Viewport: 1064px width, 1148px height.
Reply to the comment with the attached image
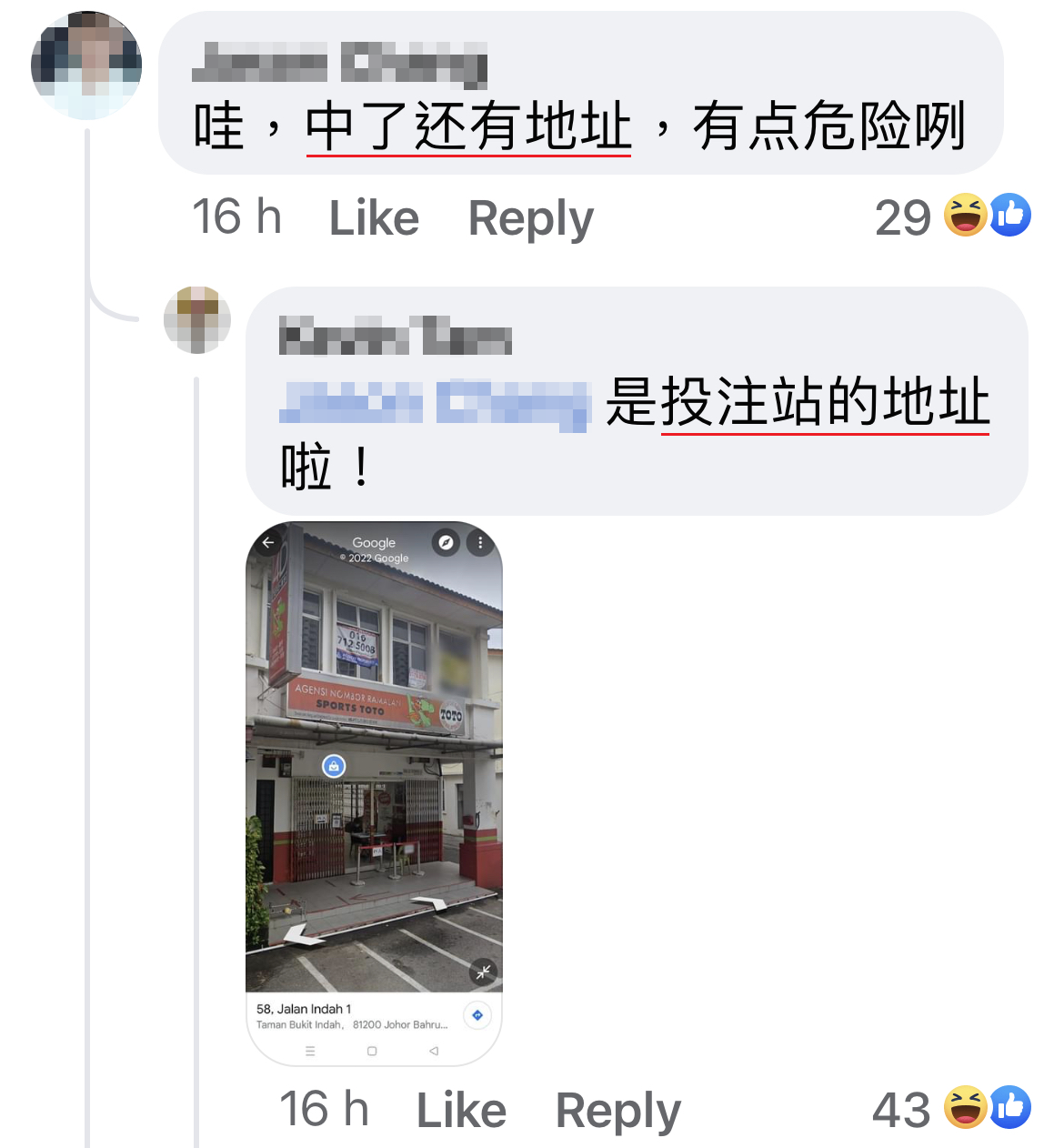coord(617,1112)
